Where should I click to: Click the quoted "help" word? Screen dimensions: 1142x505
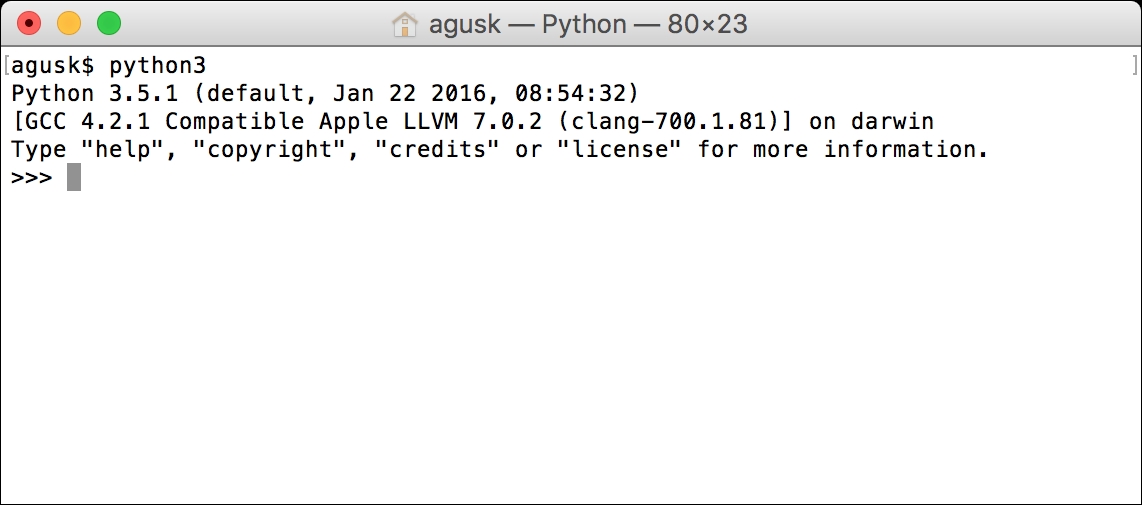(x=122, y=149)
